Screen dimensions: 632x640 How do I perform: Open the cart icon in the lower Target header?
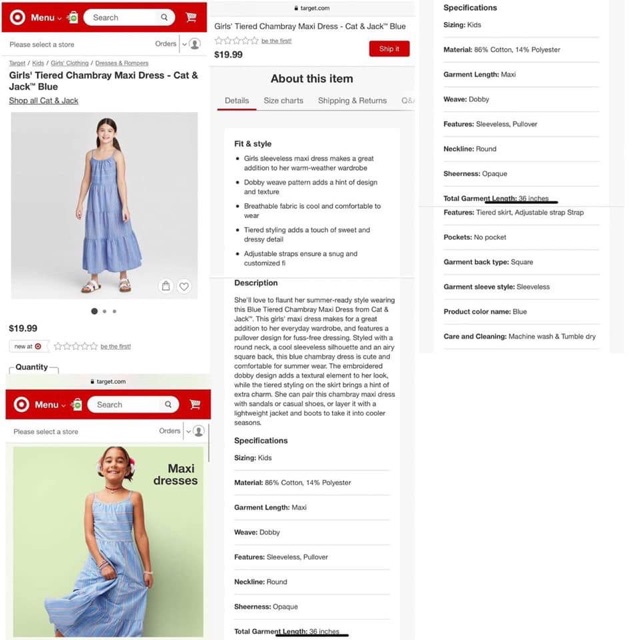tap(195, 404)
